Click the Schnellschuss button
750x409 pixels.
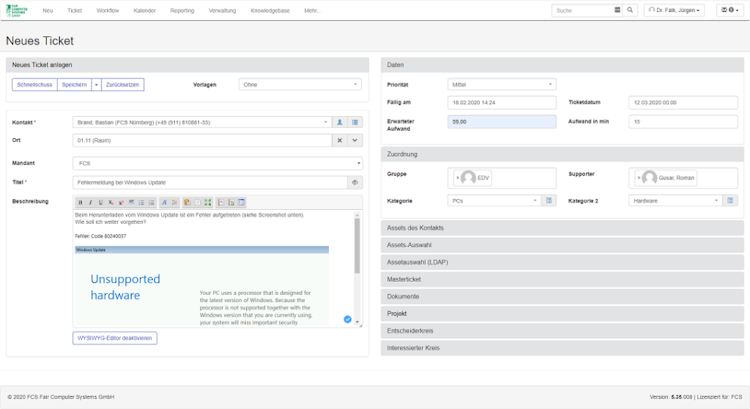click(x=34, y=85)
